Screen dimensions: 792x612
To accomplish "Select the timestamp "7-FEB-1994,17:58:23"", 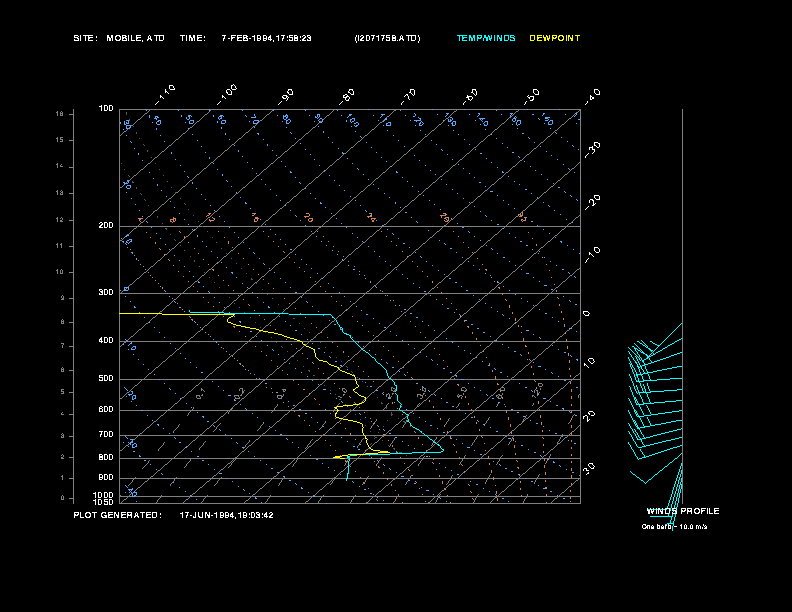I will pos(266,38).
